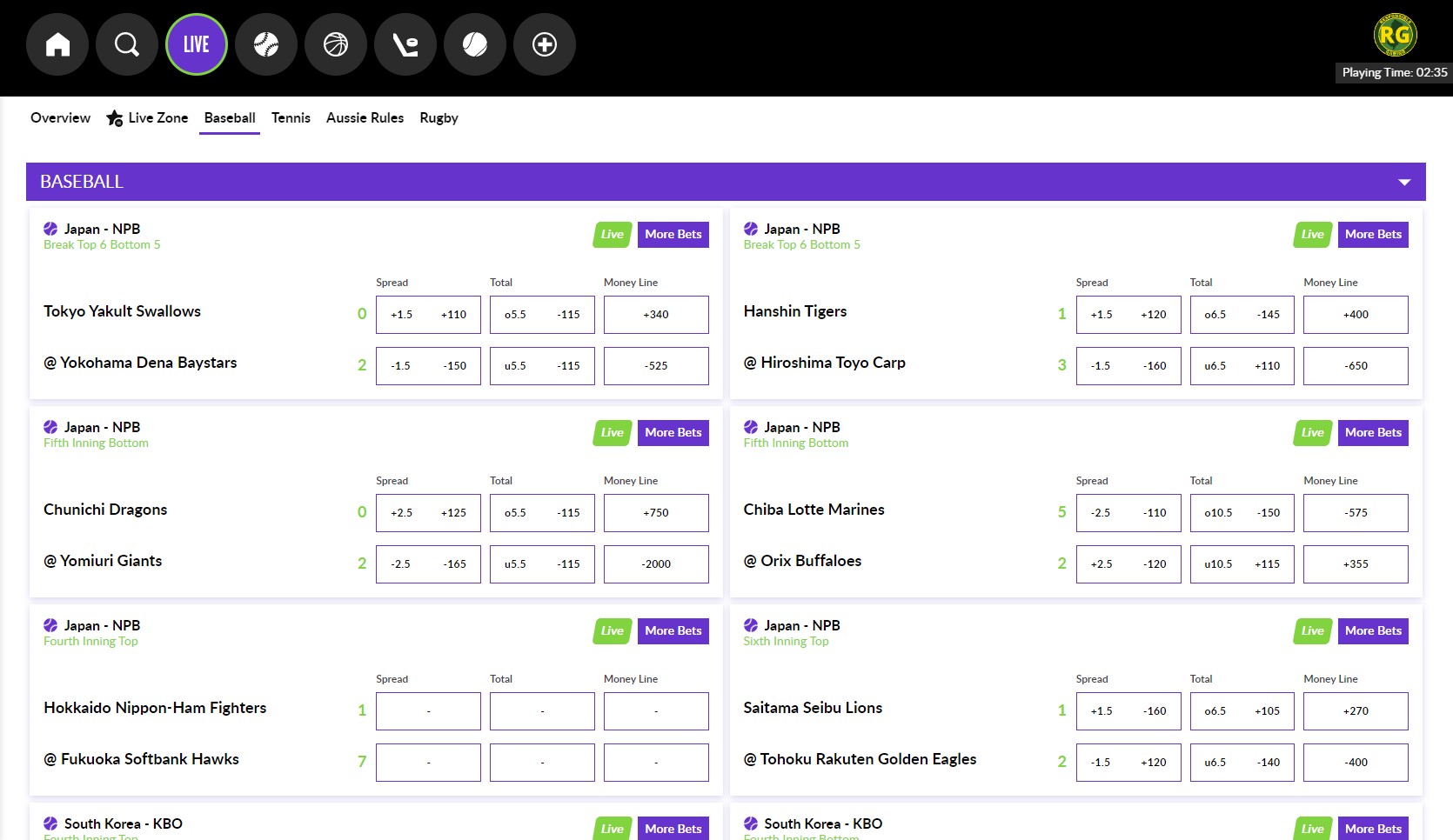Collapse the BASEBALL section arrow
This screenshot has height=840, width=1453.
click(x=1403, y=182)
